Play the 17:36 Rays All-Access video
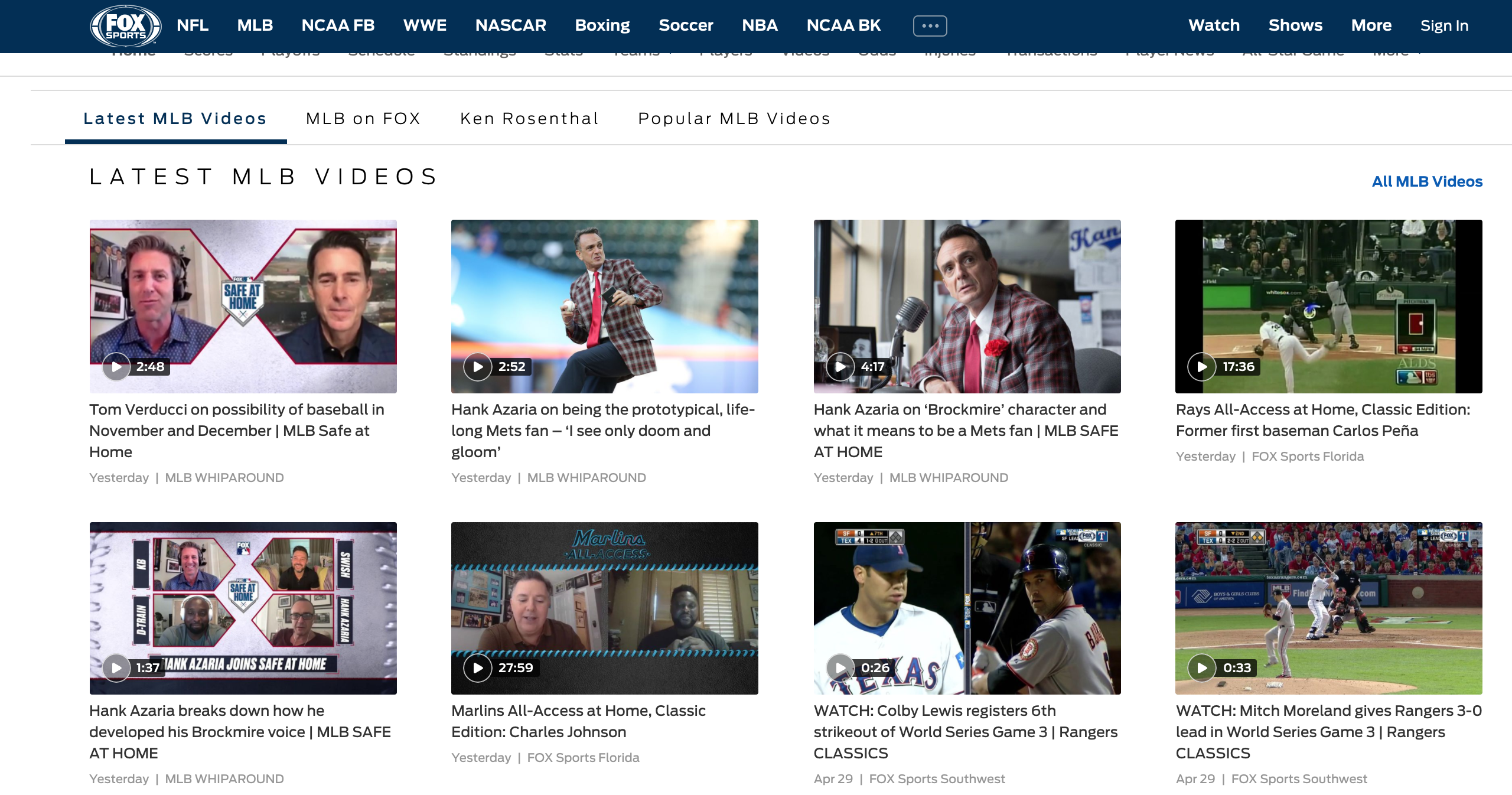 click(x=1202, y=367)
